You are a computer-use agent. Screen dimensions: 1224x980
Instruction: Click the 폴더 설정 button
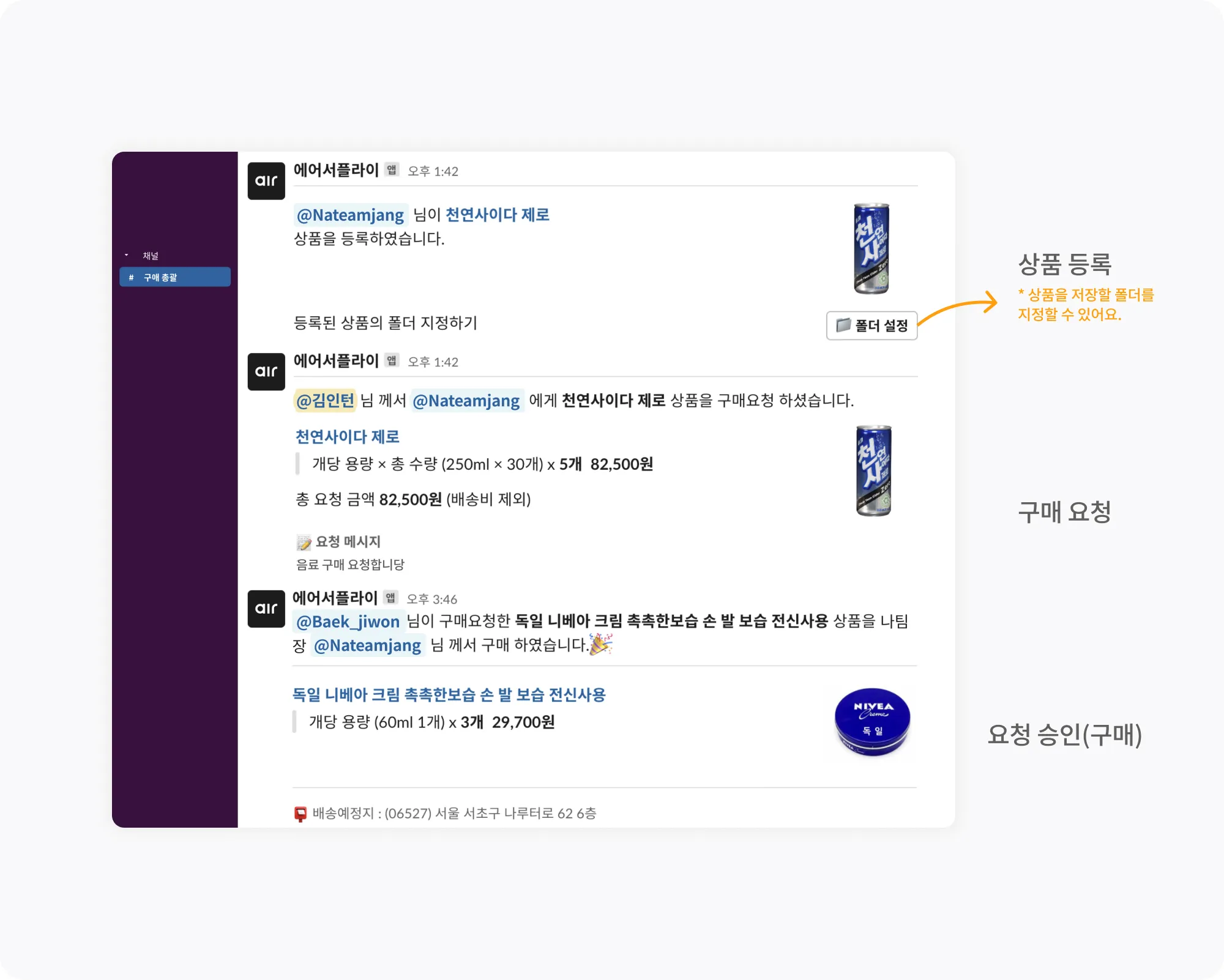click(x=871, y=325)
